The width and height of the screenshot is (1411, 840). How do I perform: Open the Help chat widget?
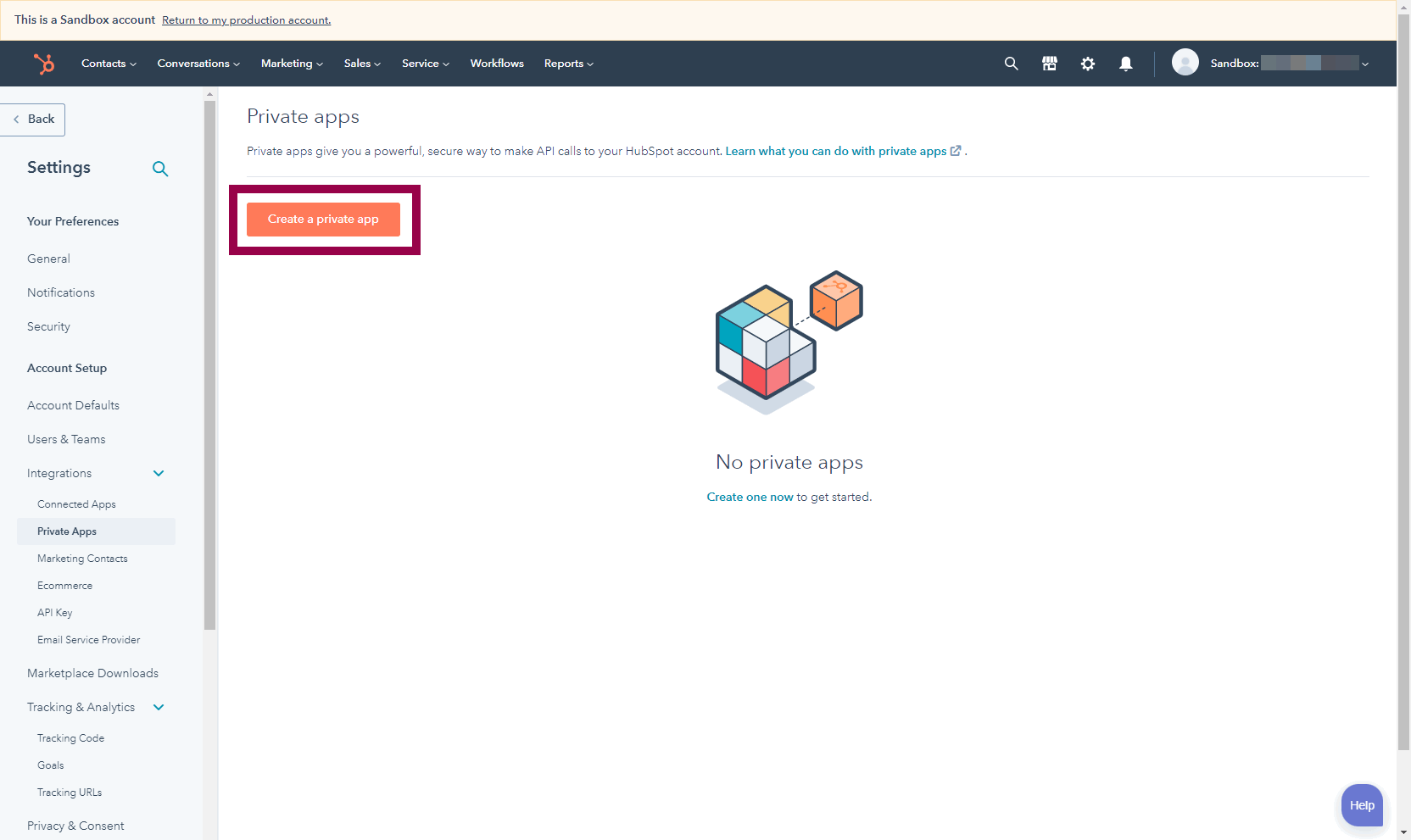click(x=1362, y=805)
